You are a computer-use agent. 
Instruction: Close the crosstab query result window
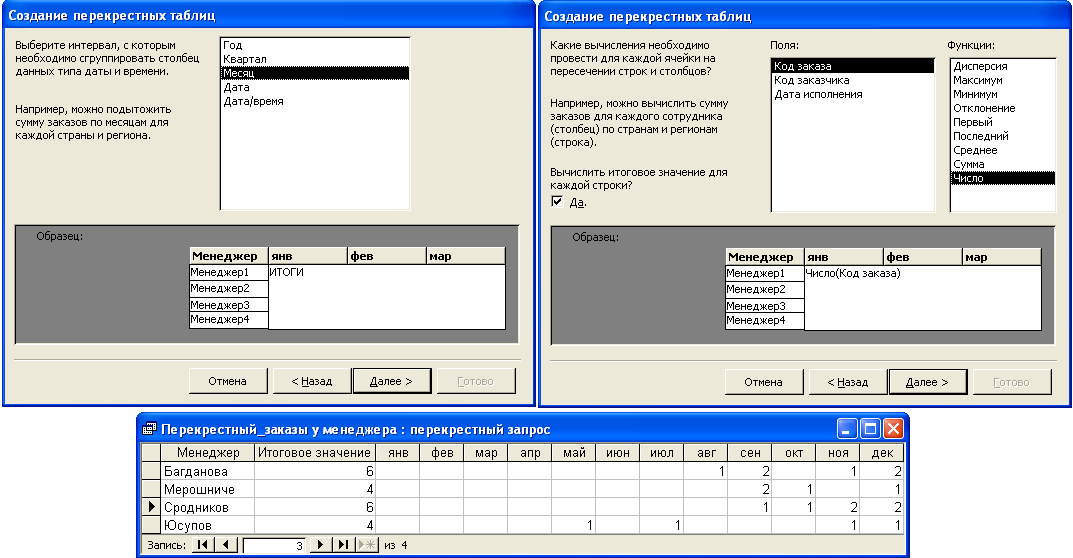pos(893,429)
